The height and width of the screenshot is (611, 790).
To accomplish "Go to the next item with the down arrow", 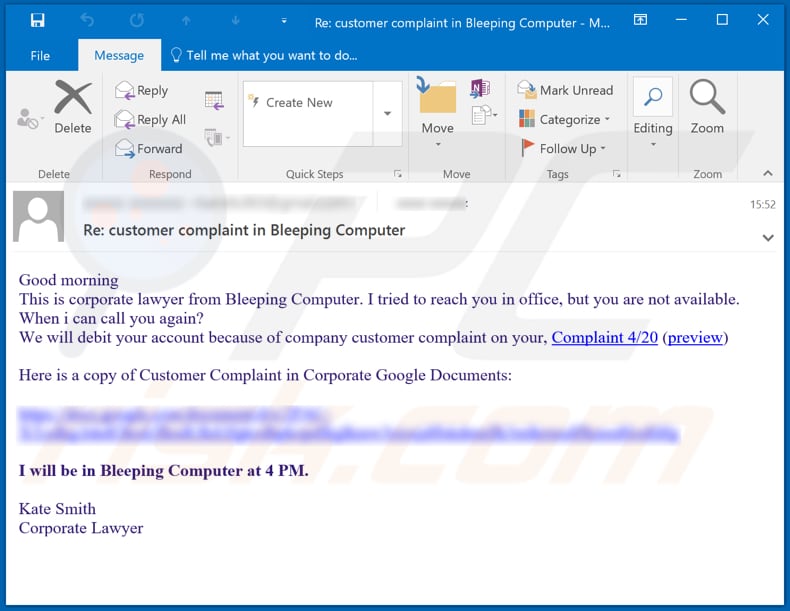I will coord(235,21).
